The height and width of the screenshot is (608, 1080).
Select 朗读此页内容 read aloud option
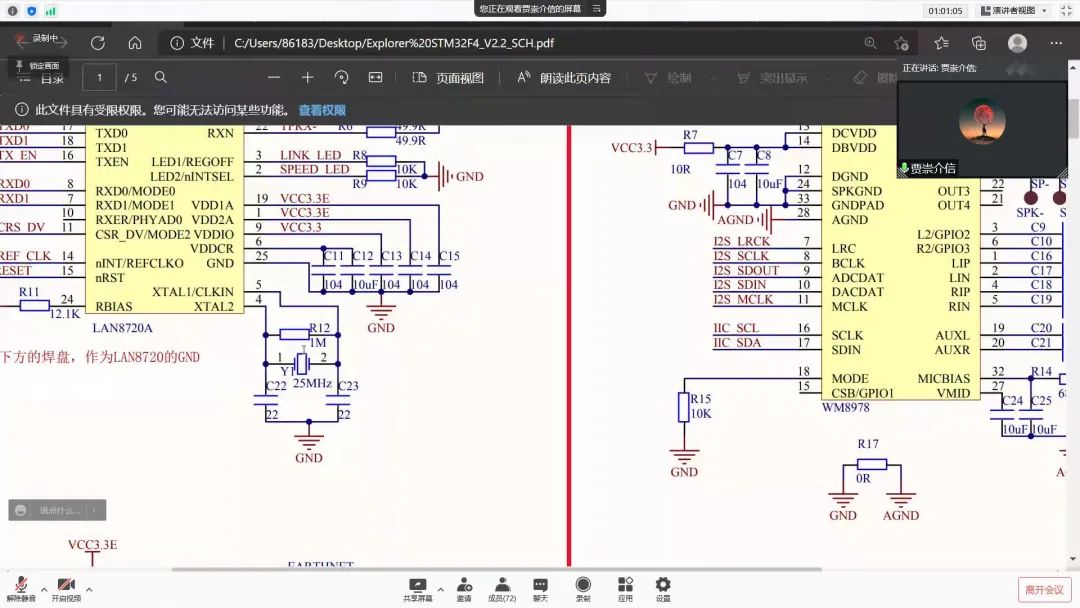[x=564, y=78]
